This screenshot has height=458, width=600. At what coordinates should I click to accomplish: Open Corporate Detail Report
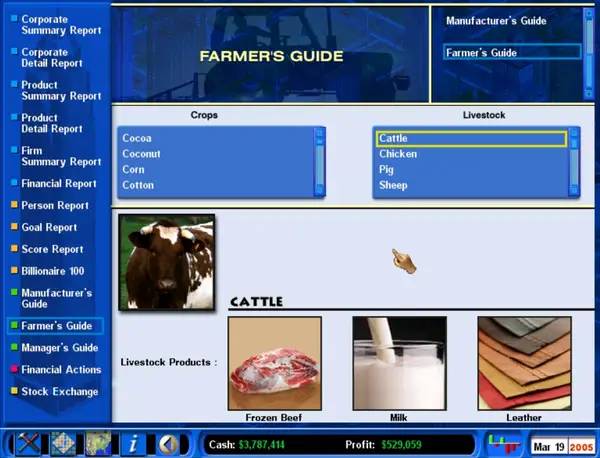point(52,58)
